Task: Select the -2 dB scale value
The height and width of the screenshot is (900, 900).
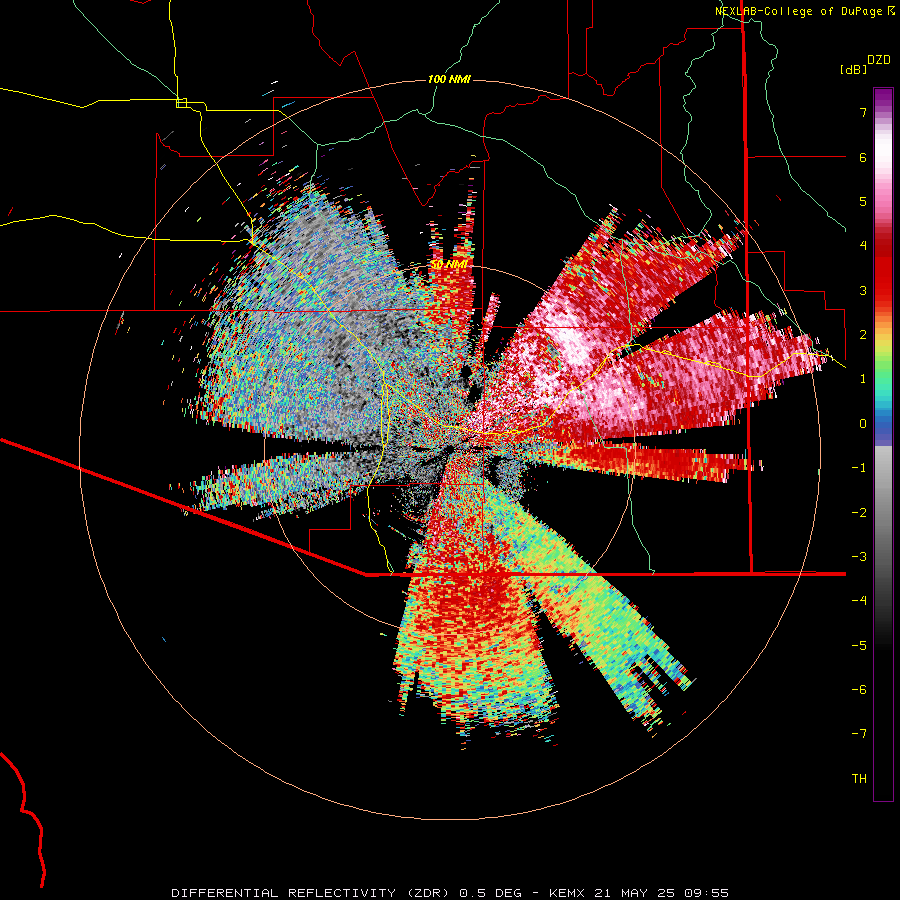Action: 859,513
